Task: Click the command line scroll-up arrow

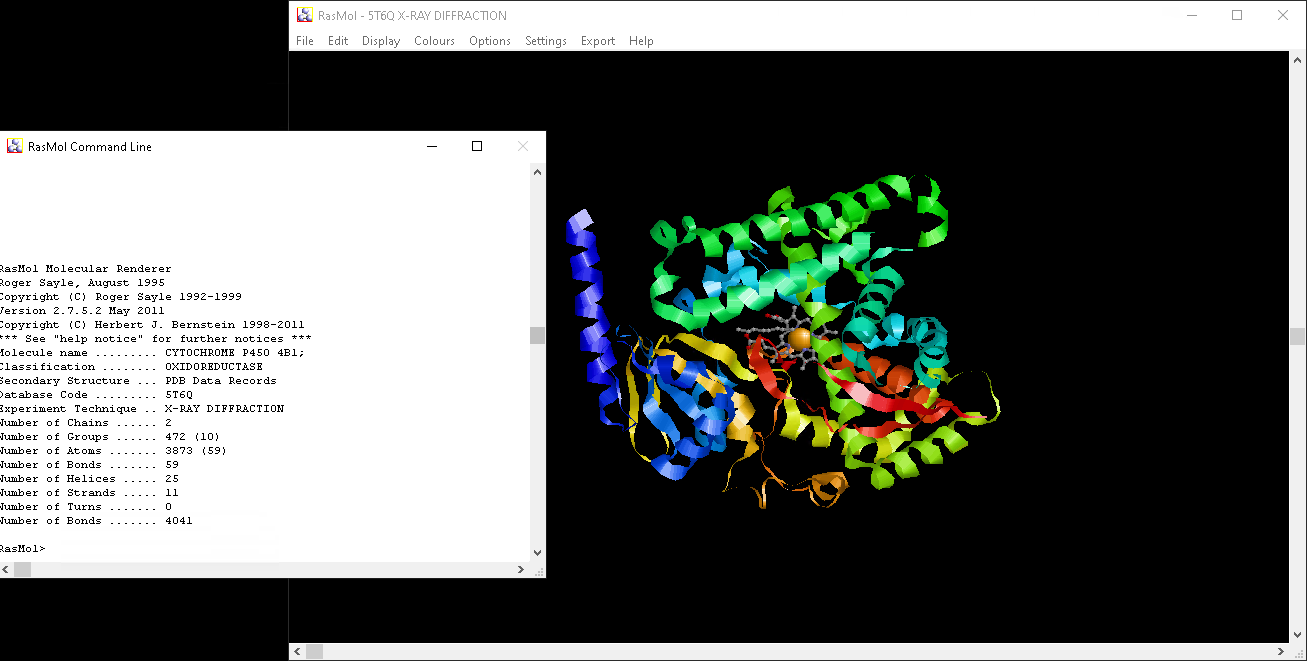Action: 538,172
